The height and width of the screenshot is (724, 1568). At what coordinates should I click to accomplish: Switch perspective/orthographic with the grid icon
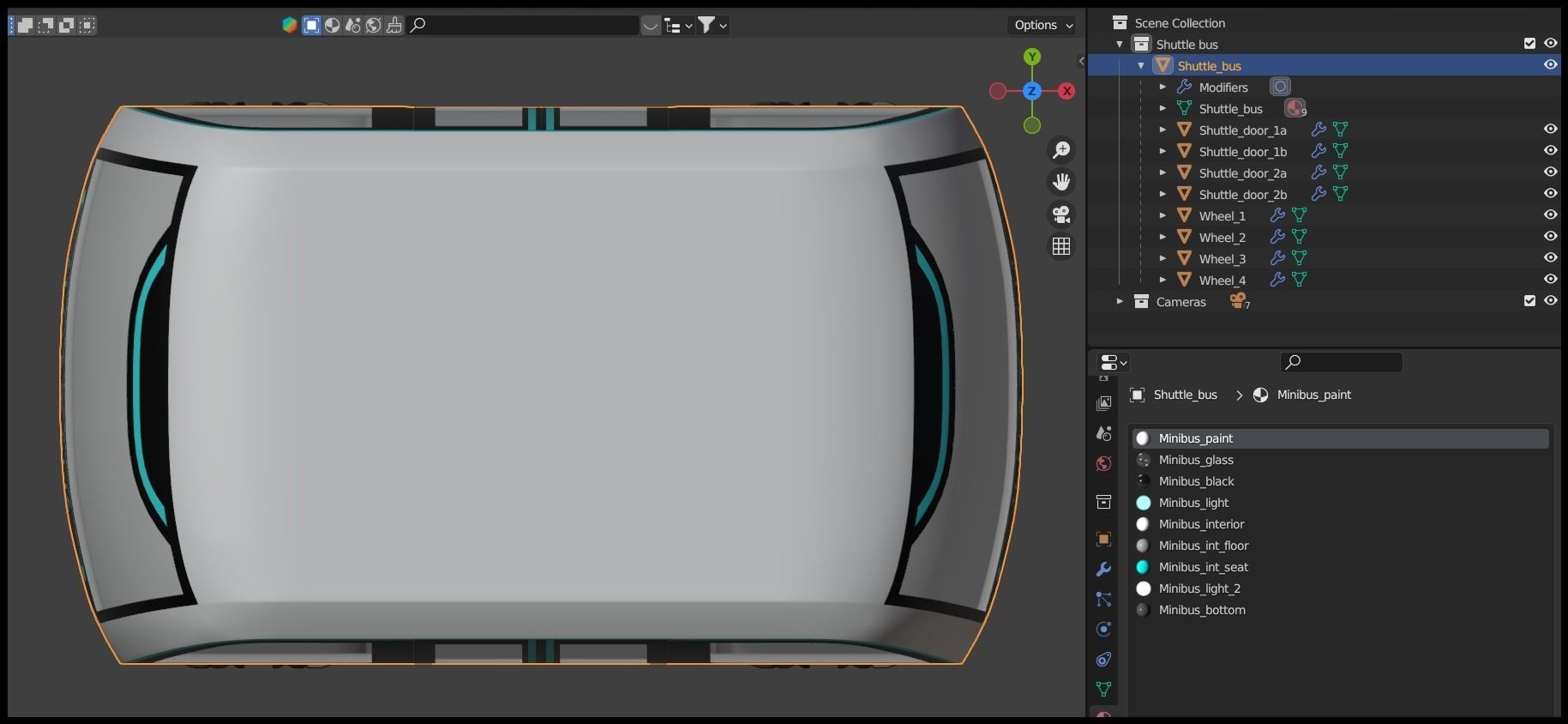coord(1061,246)
